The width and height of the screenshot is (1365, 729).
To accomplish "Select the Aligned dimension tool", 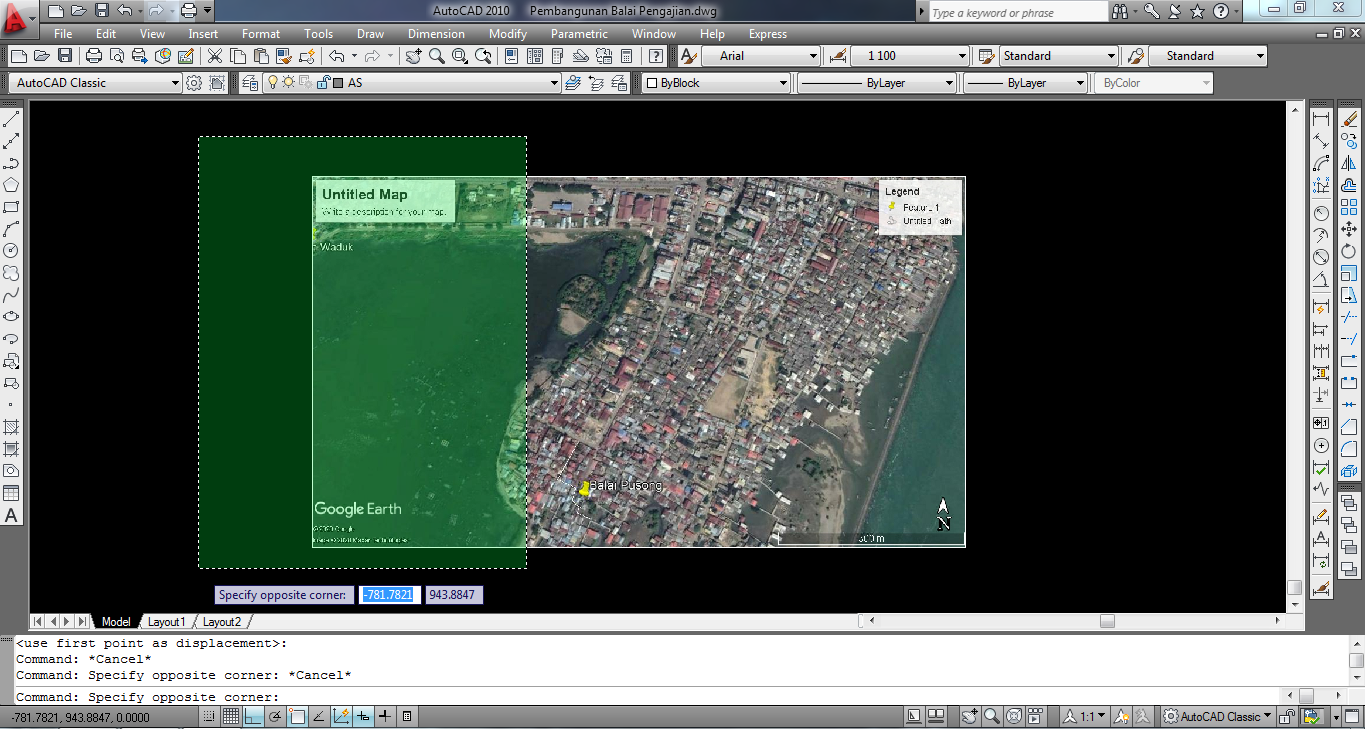I will [x=1321, y=141].
